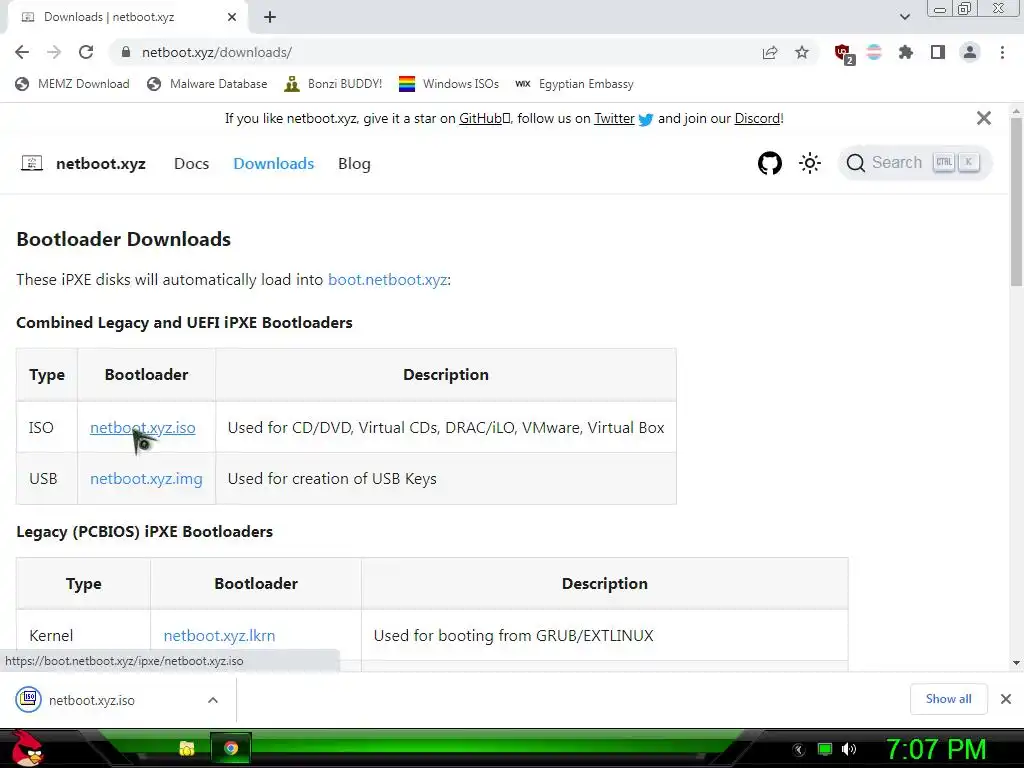Open the Malware Database bookmark
This screenshot has width=1024, height=768.
tap(208, 84)
